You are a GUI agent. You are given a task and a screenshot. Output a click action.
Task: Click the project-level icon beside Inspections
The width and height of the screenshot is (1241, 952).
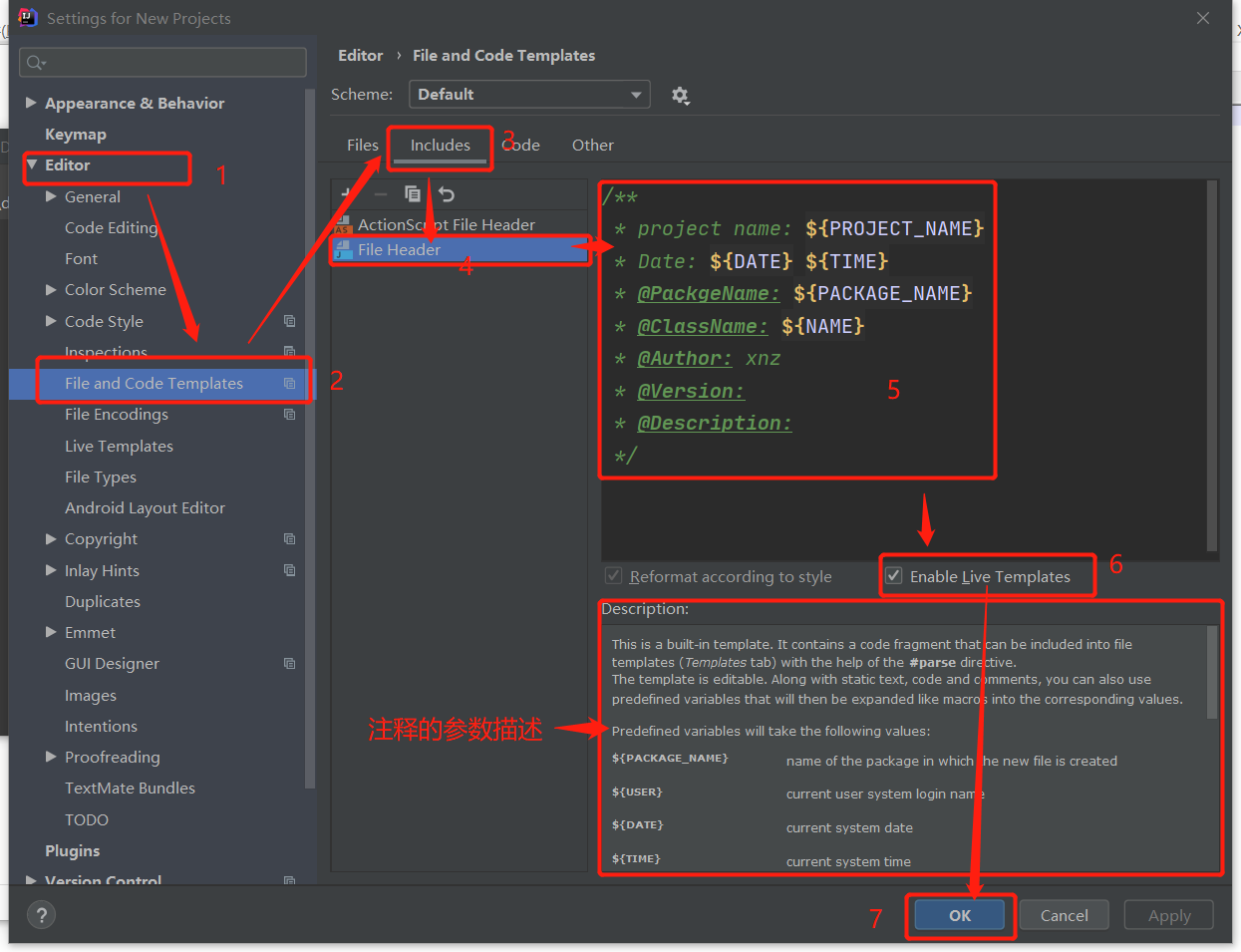tap(289, 352)
